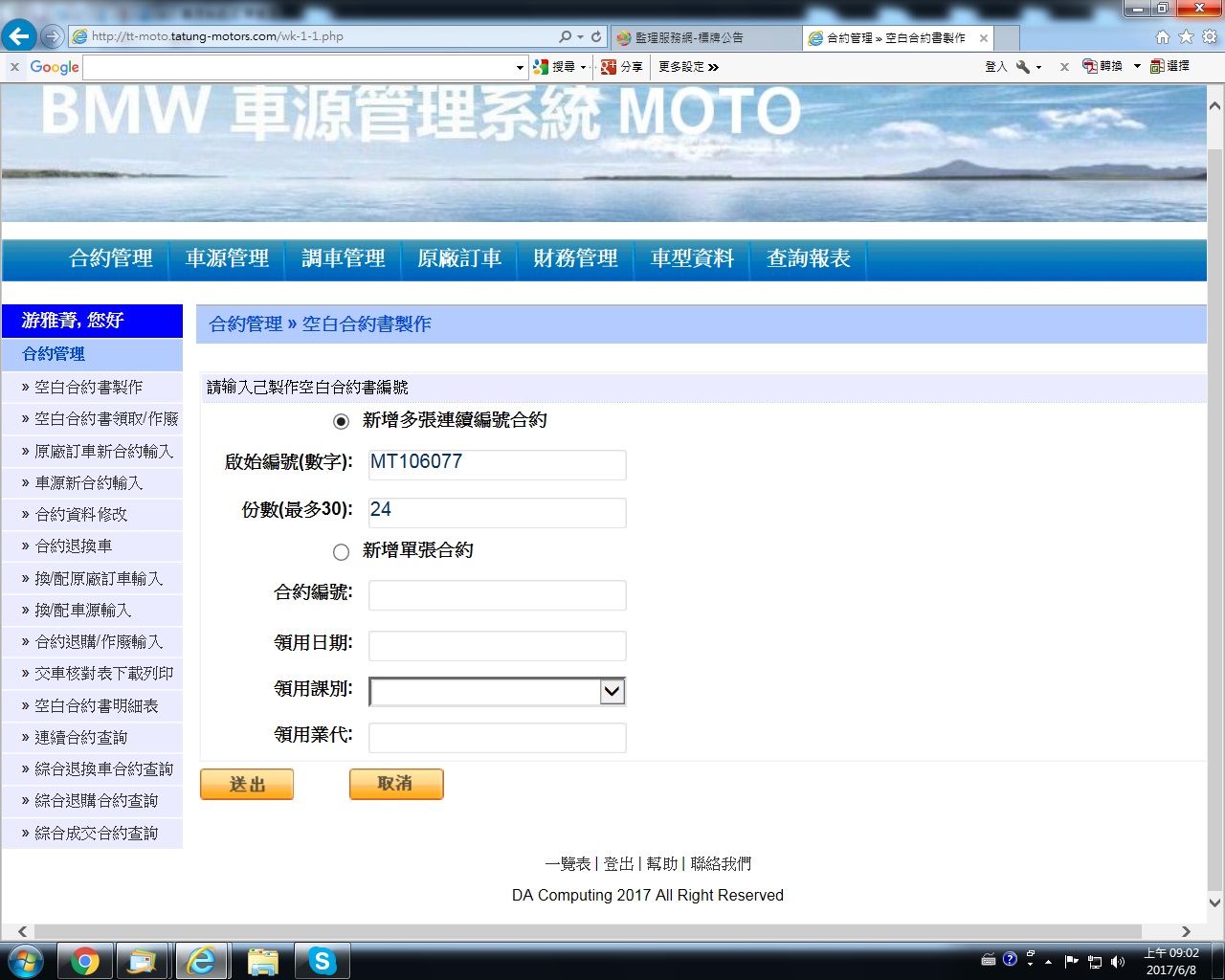1225x980 pixels.
Task: Click the vertical scrollbar down arrow
Action: 1215,902
